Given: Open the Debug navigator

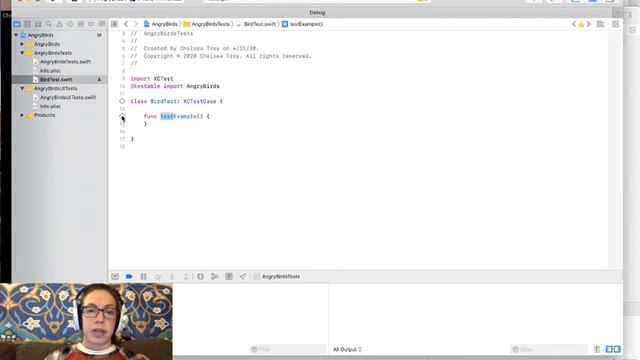Looking at the screenshot, I should [x=81, y=24].
